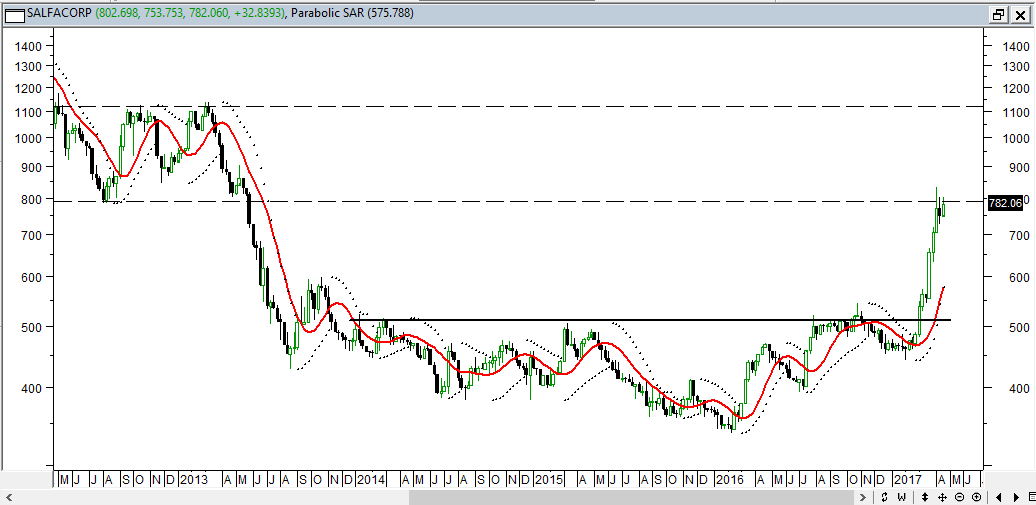Image resolution: width=1036 pixels, height=505 pixels.
Task: Click the 782.06 current price label
Action: (x=1005, y=204)
